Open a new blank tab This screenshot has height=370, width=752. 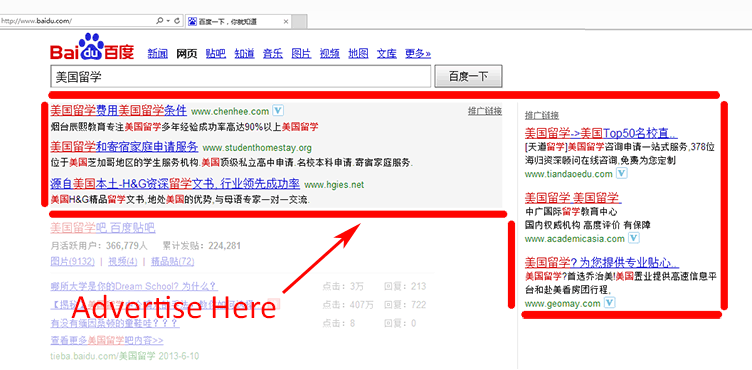coord(299,22)
